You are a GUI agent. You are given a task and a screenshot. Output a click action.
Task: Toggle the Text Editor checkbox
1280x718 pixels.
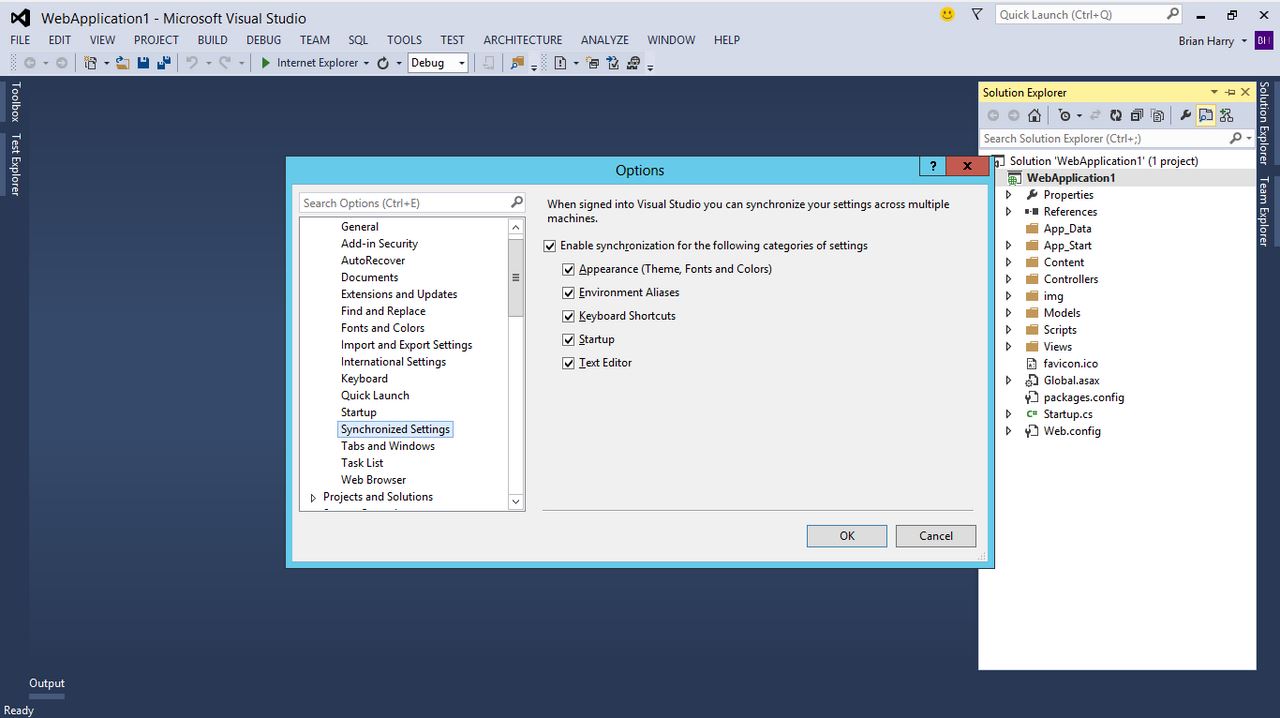[x=569, y=363]
